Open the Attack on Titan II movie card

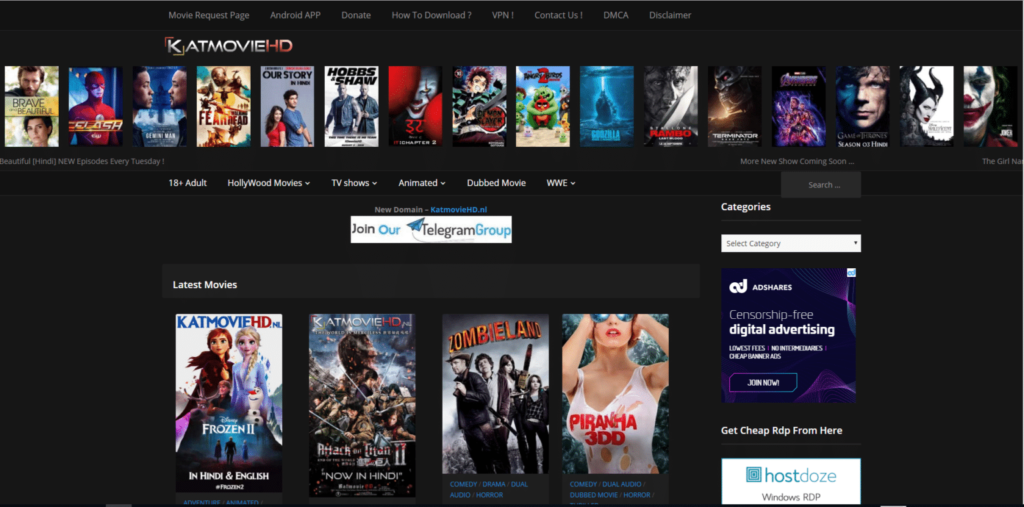click(362, 405)
